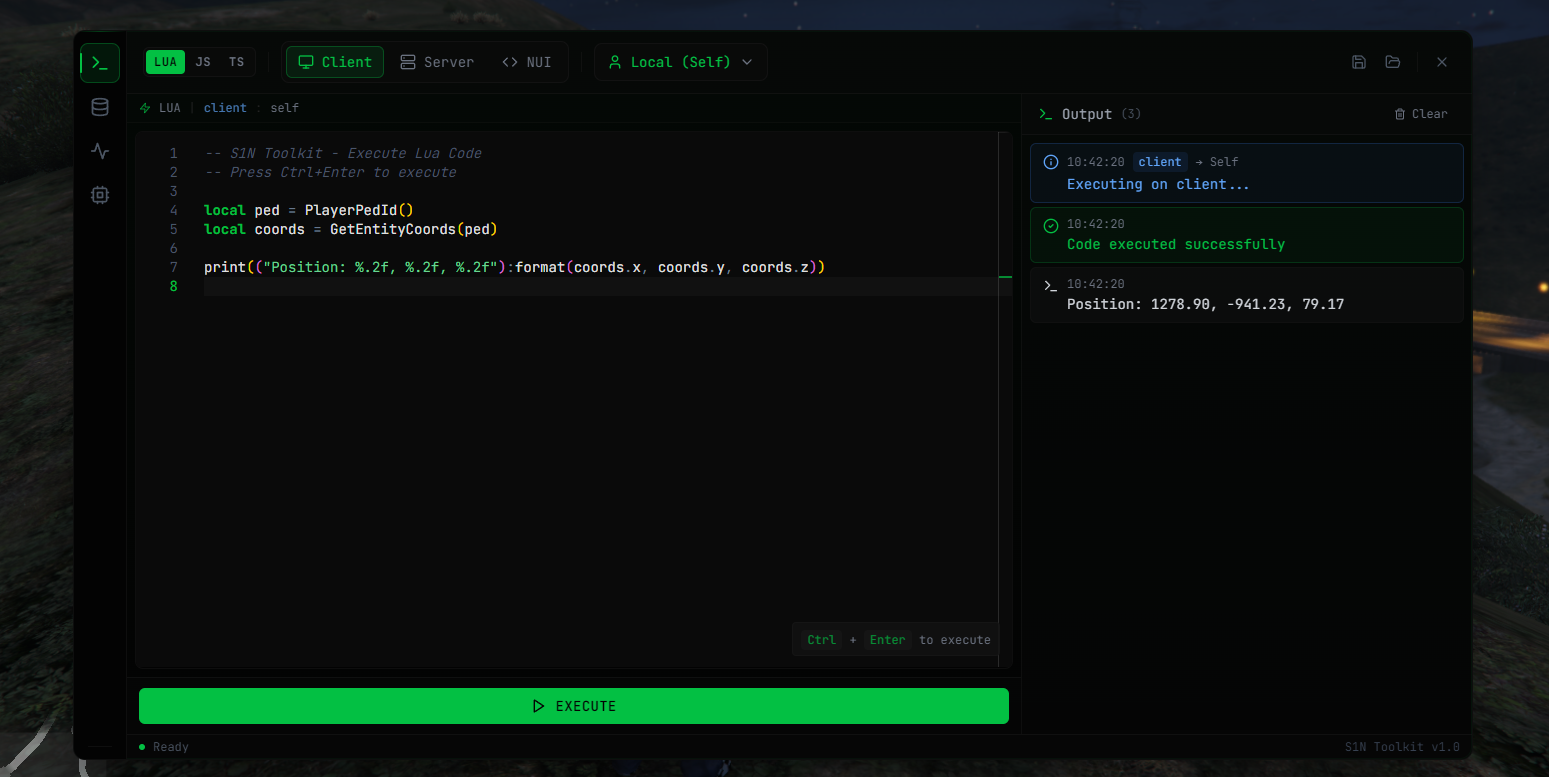The height and width of the screenshot is (777, 1549).
Task: Click 'Code executed successfully' message
Action: coord(1176,244)
